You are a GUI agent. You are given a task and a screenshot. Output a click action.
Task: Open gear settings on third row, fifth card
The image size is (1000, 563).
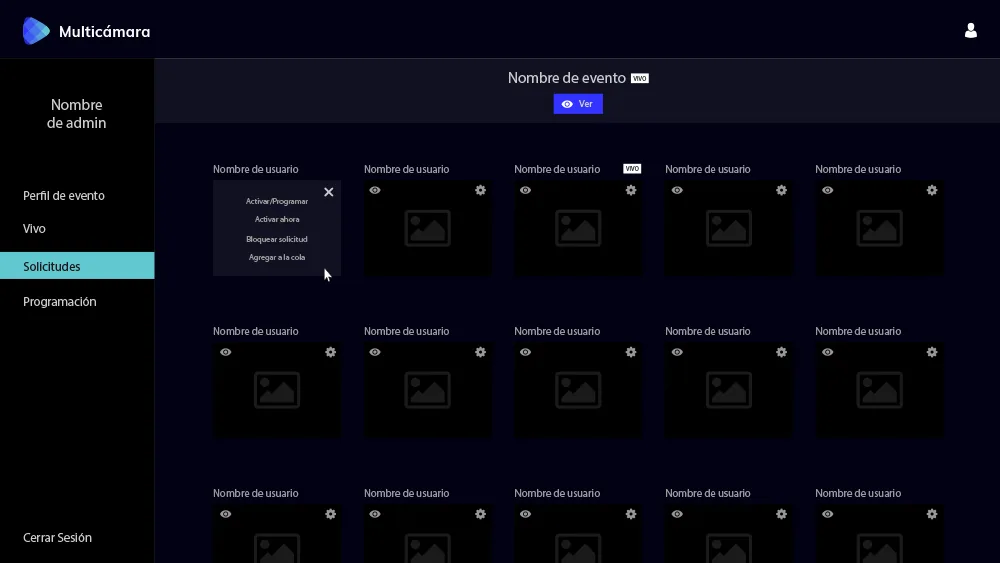pyautogui.click(x=932, y=514)
